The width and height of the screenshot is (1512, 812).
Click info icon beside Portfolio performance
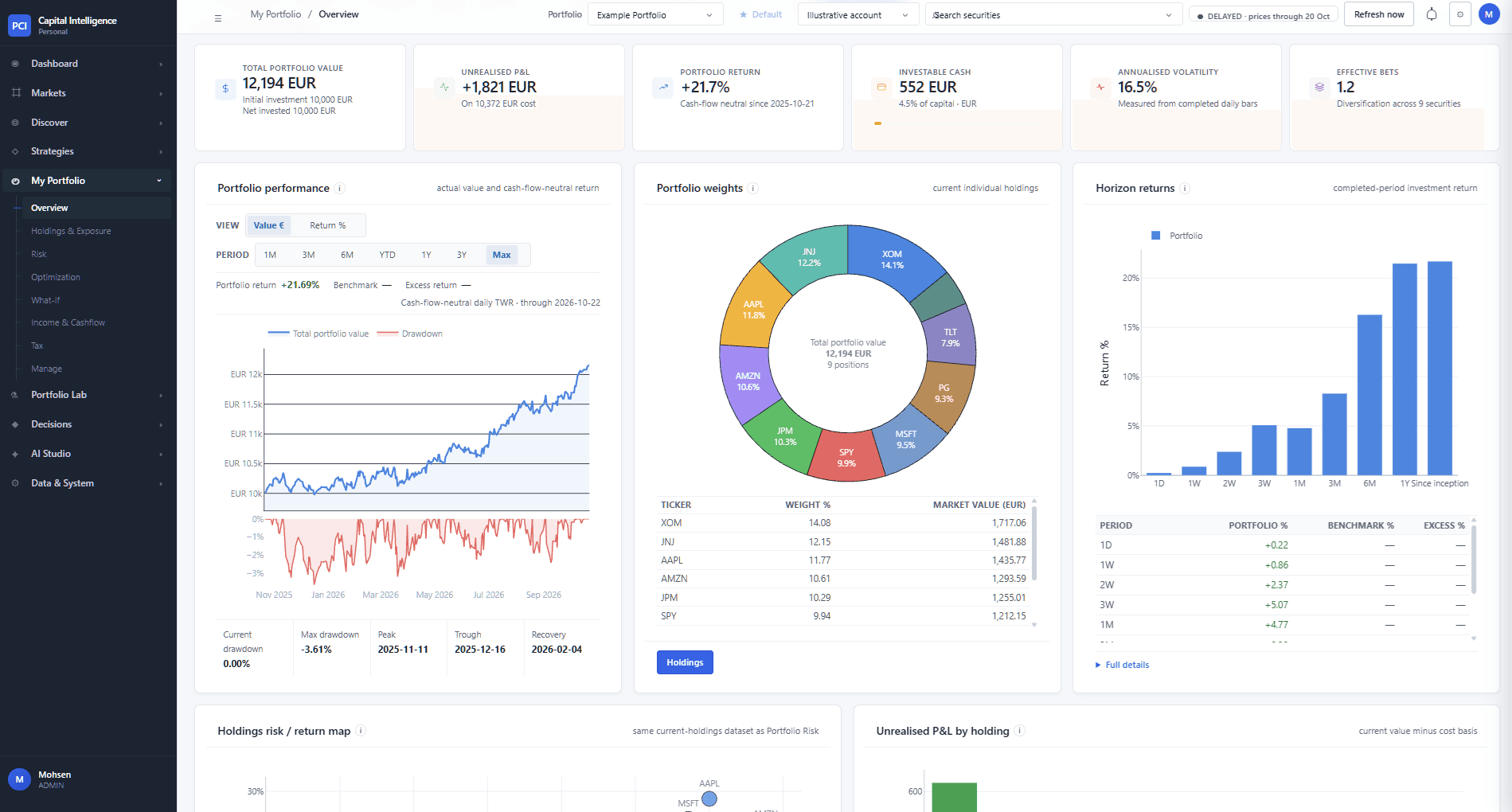(340, 189)
